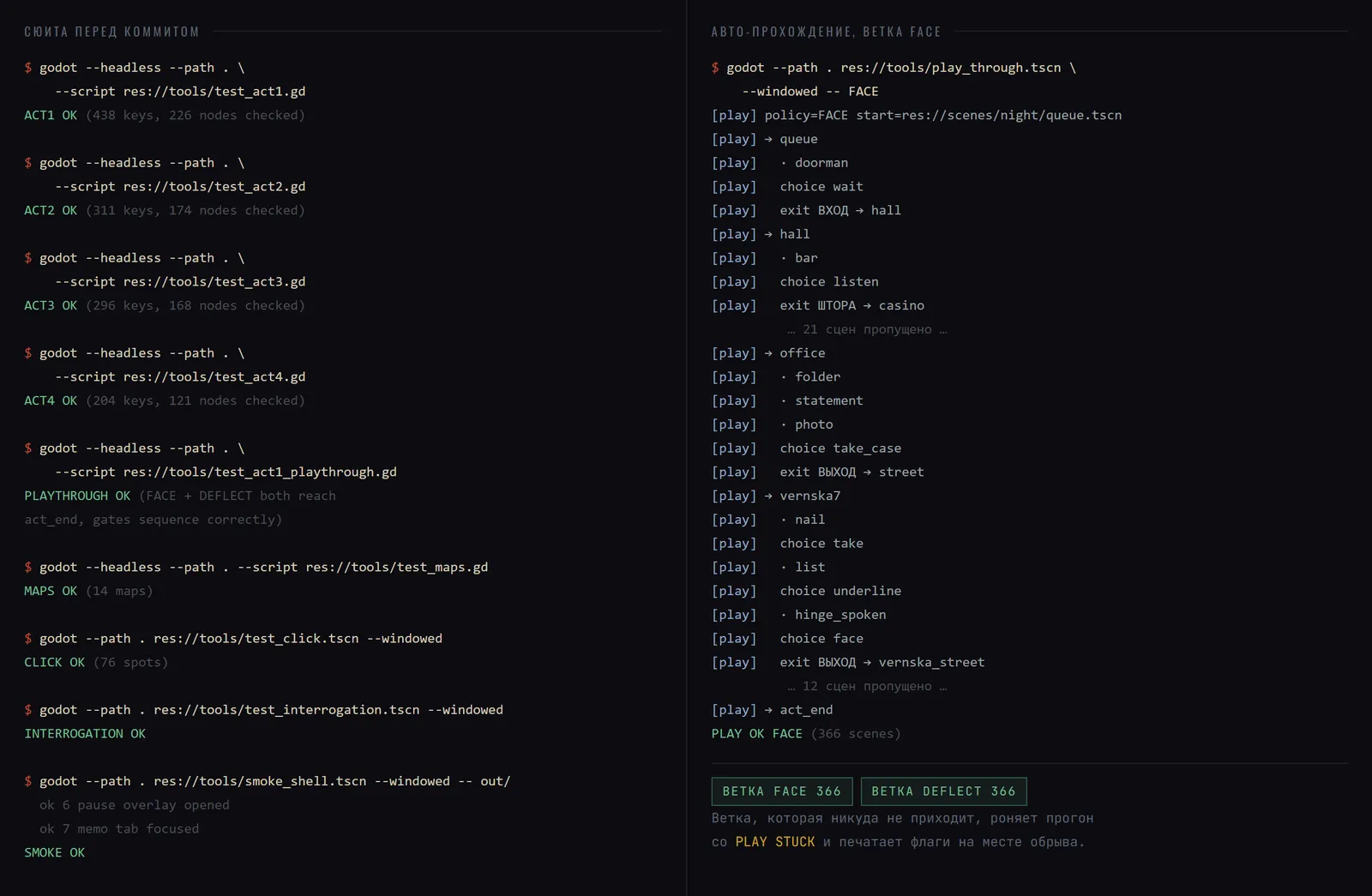Click the test_act4.gd script path line
This screenshot has height=896, width=1372.
tap(180, 376)
